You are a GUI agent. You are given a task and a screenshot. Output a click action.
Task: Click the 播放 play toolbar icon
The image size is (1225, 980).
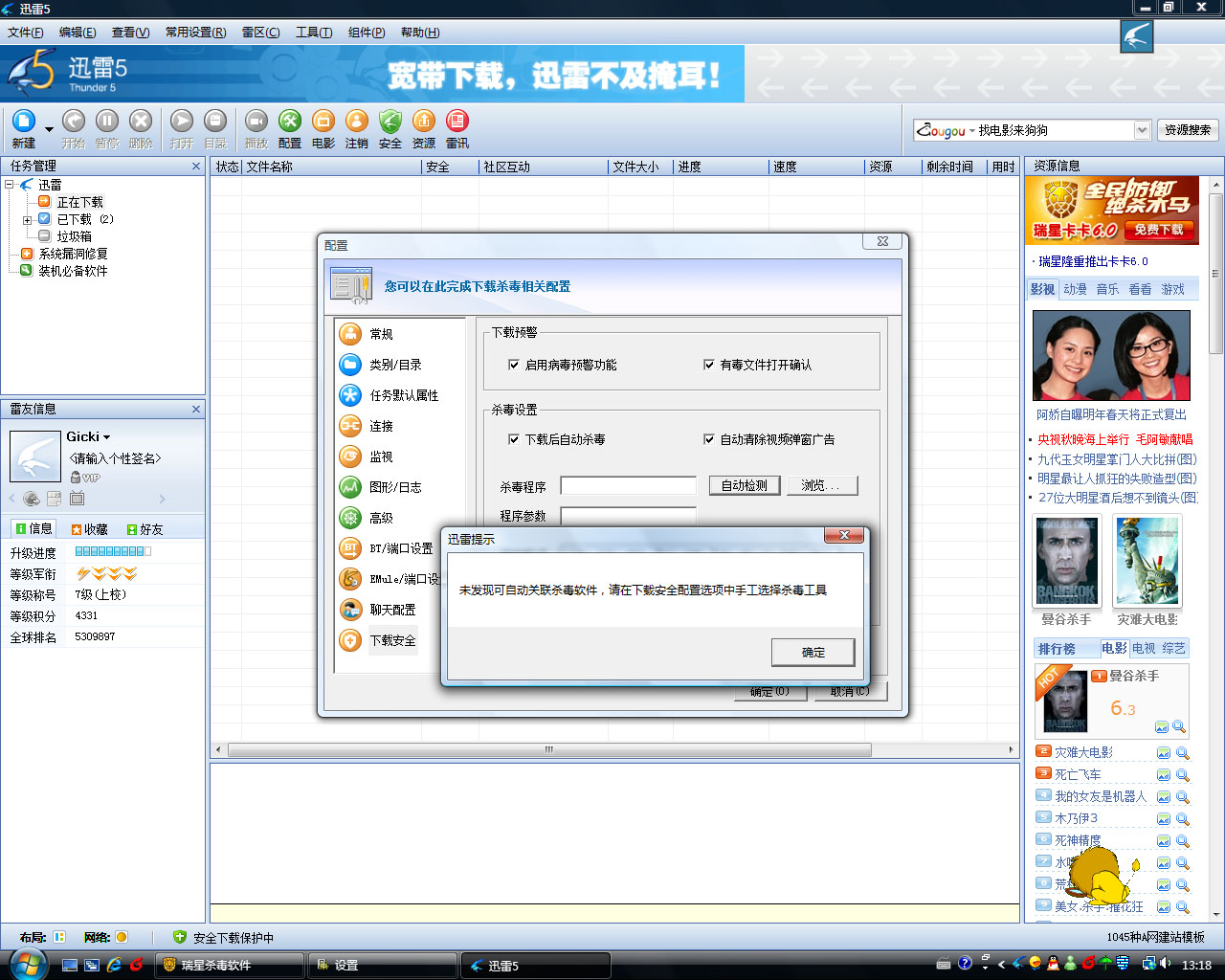point(256,121)
